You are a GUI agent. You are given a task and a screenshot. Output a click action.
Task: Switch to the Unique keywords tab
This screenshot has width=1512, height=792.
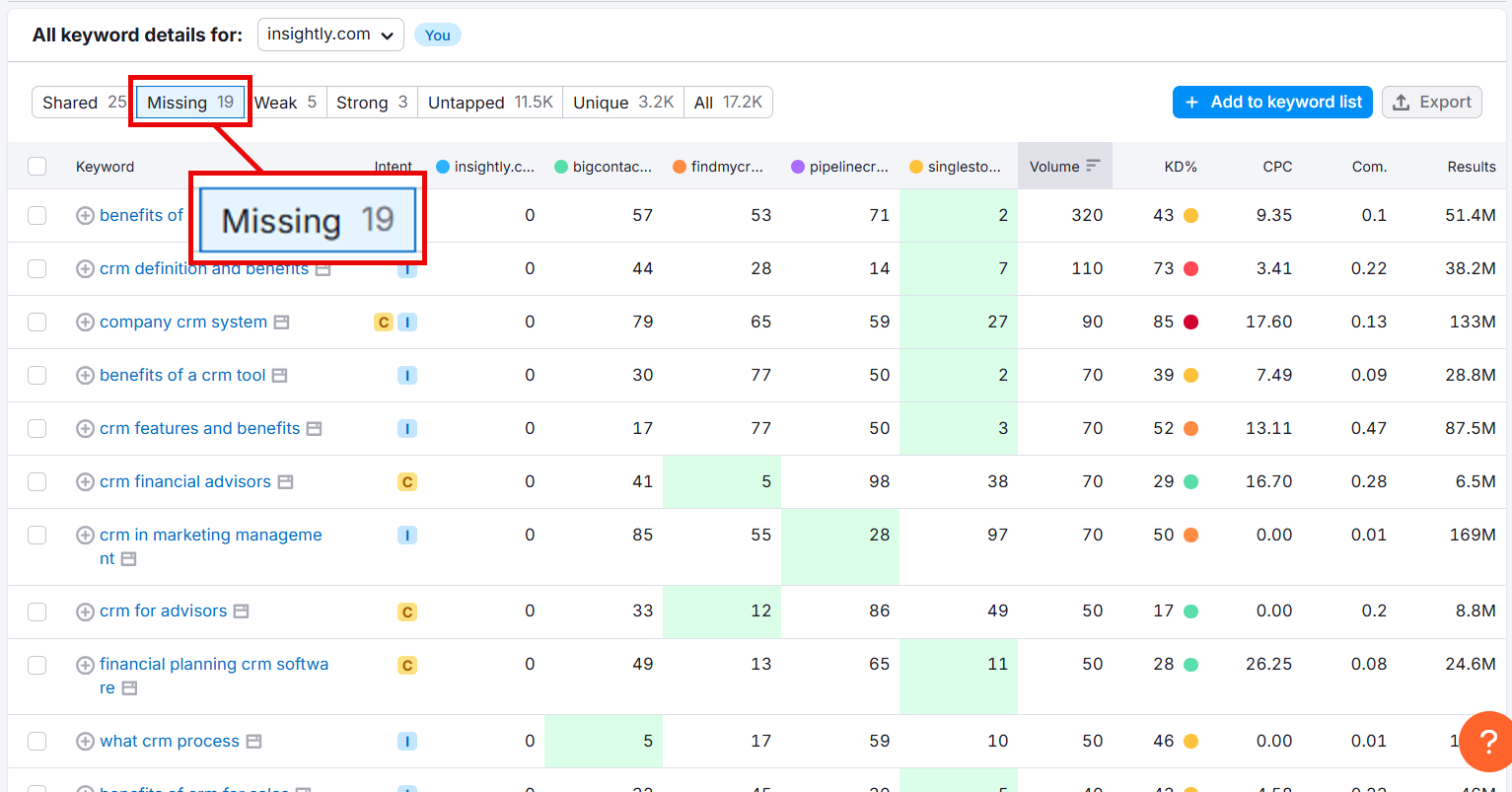(623, 103)
